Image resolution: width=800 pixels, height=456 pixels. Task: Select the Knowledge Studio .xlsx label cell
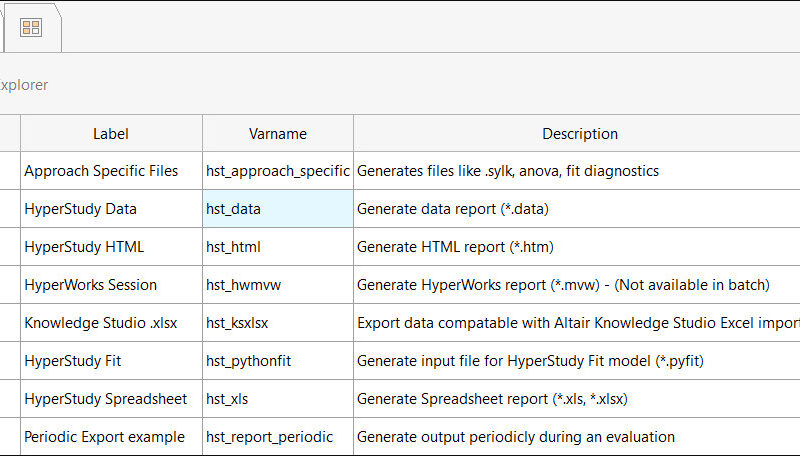point(111,323)
